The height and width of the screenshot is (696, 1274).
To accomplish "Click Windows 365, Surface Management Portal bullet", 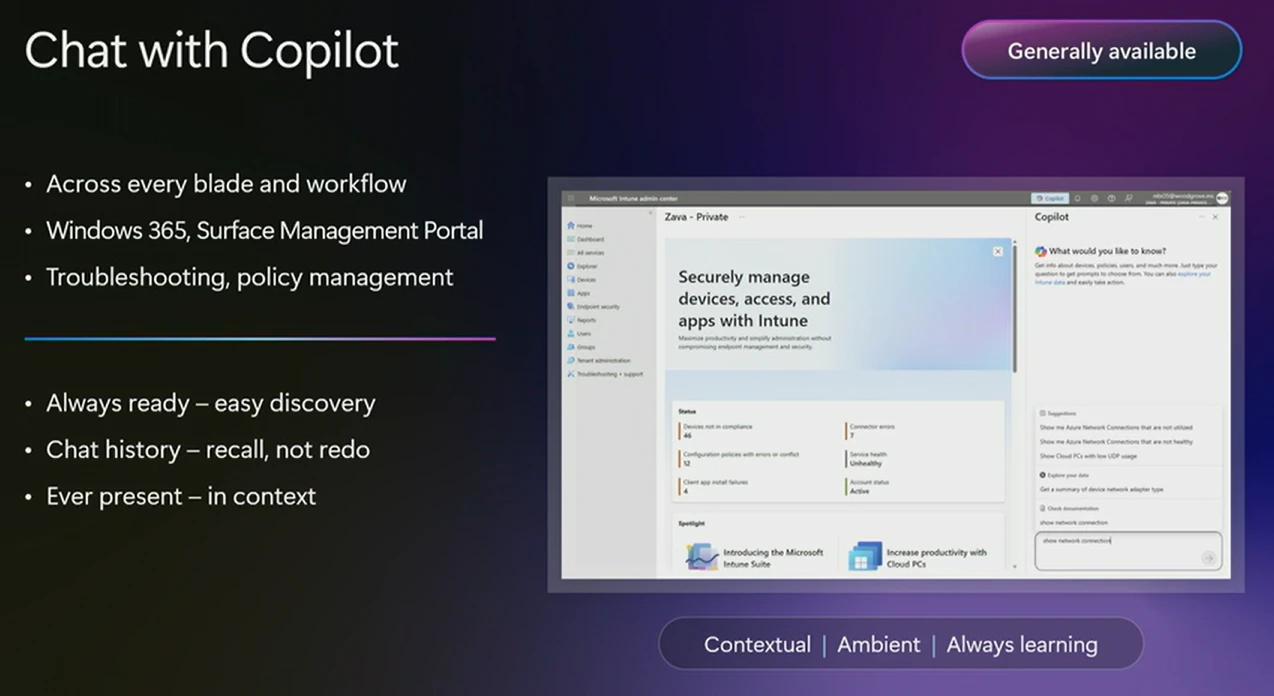I will pyautogui.click(x=265, y=231).
